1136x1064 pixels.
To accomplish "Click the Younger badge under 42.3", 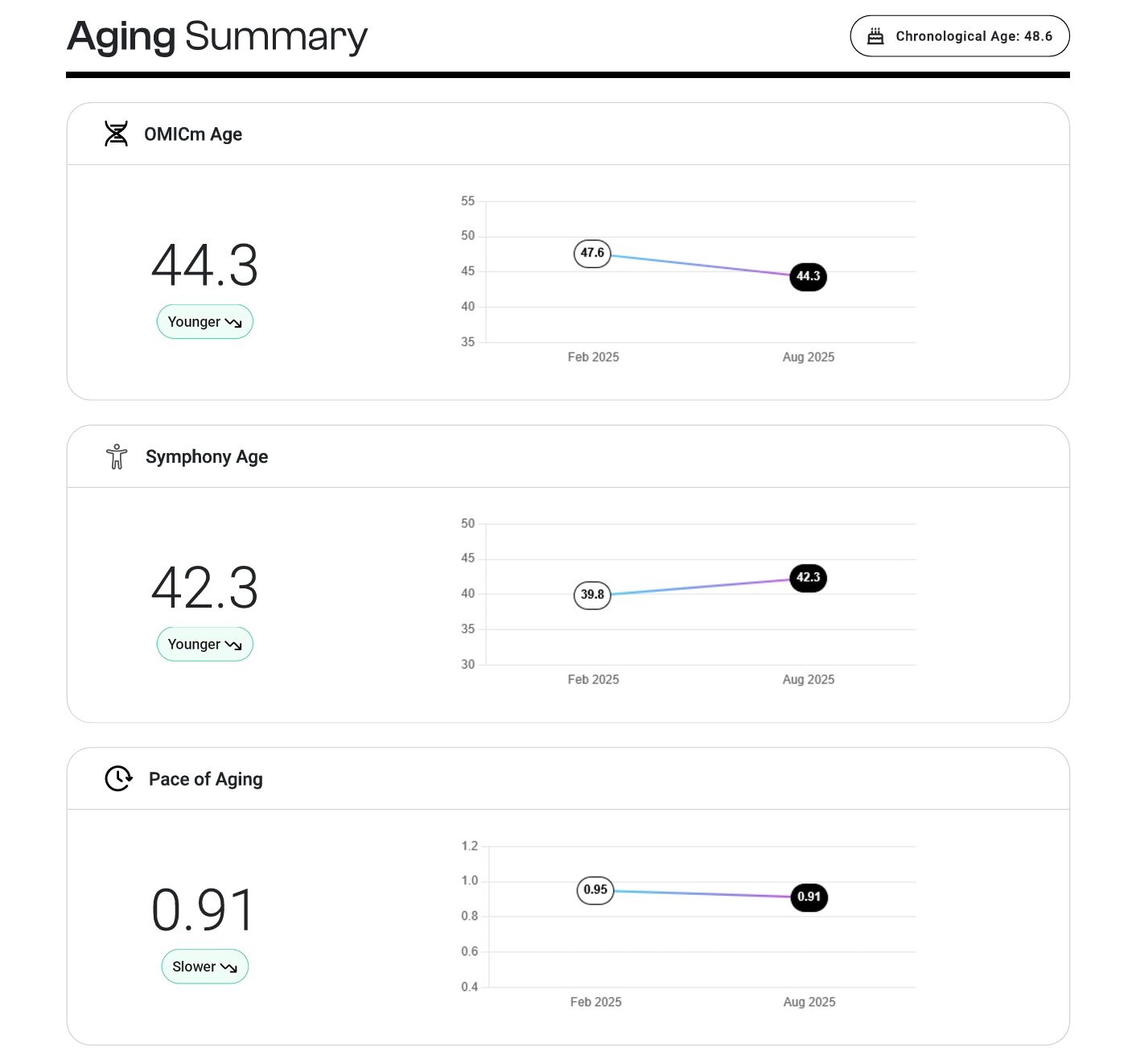I will [x=205, y=645].
